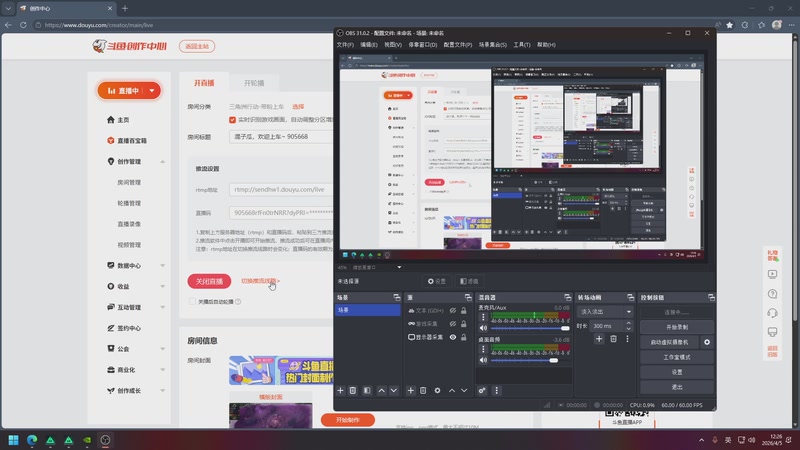This screenshot has width=800, height=450.
Task: Mute the 麦克风/Aux audio channel
Action: (483, 328)
